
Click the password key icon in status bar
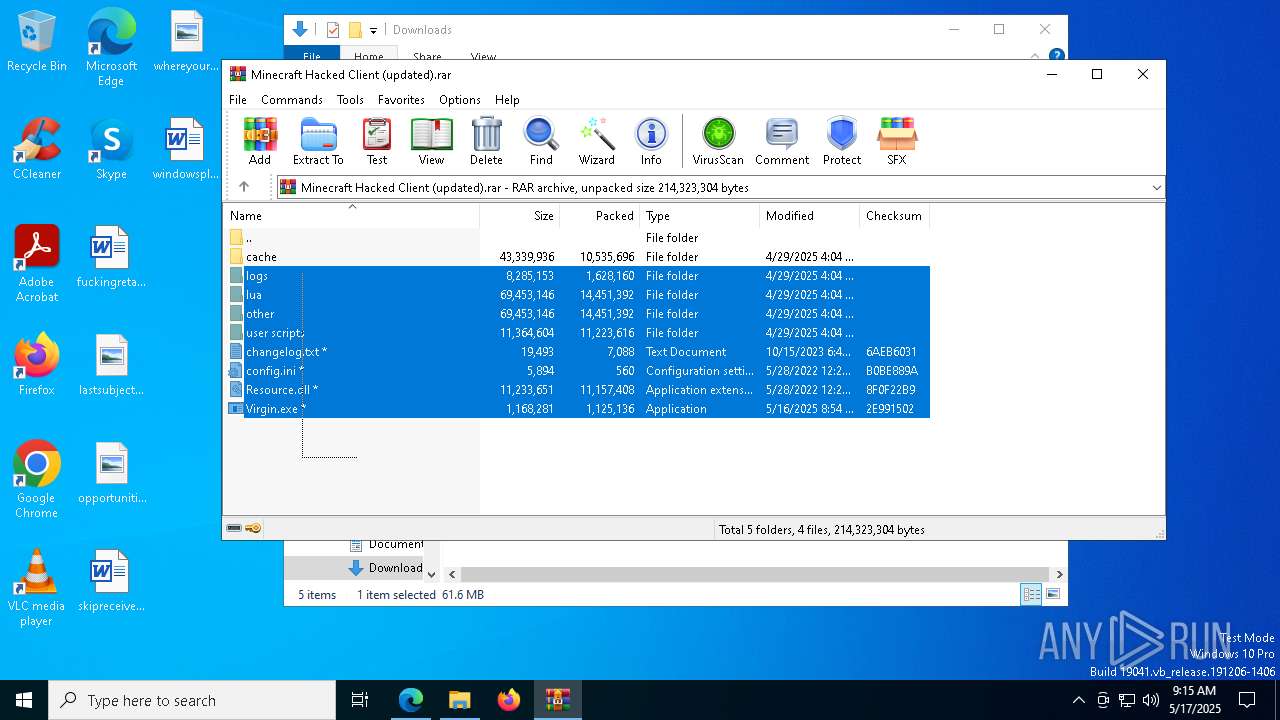point(253,529)
